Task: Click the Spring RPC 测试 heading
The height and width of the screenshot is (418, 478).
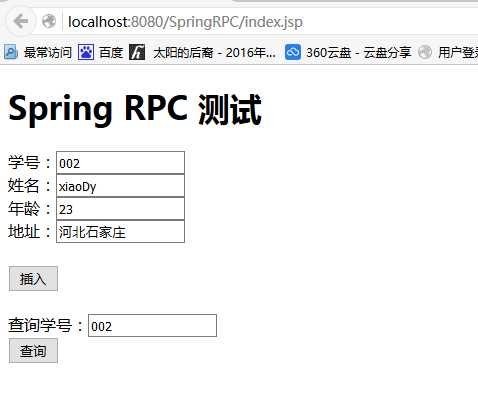Action: (x=135, y=109)
